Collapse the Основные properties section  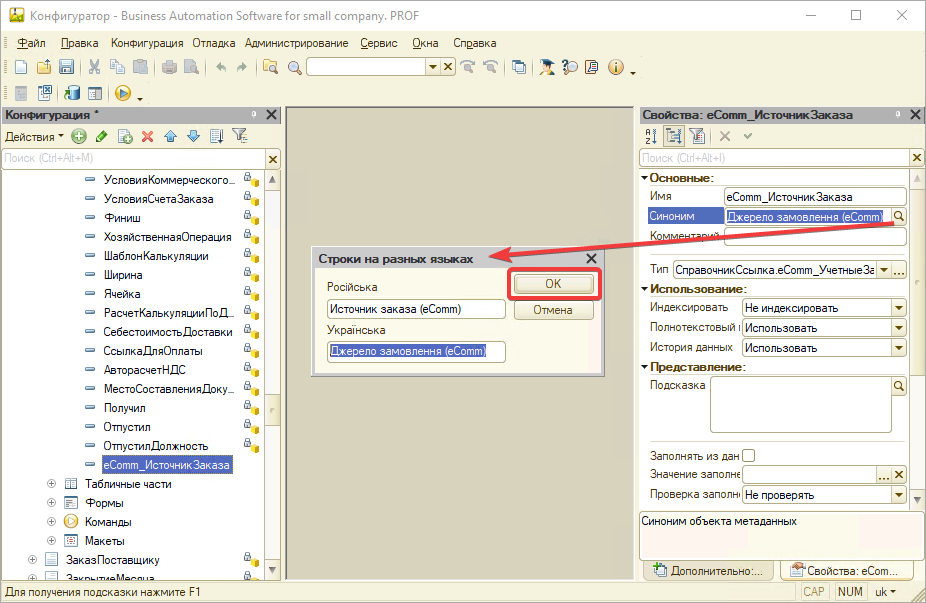[644, 178]
